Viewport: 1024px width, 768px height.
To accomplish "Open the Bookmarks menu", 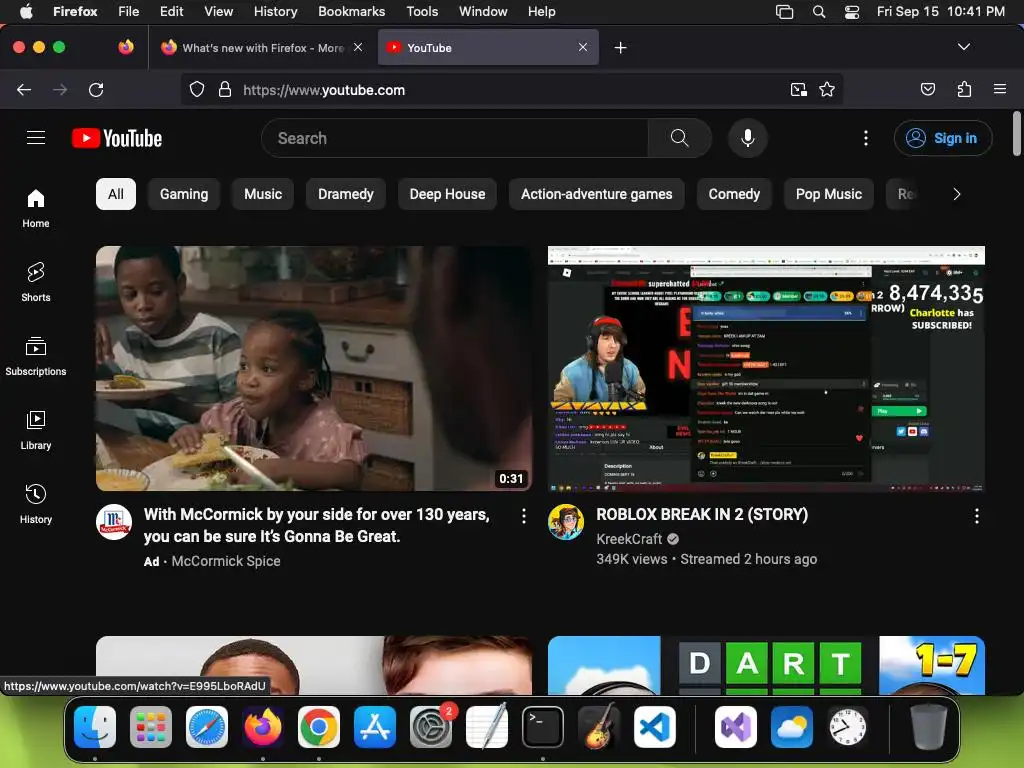I will [x=351, y=12].
